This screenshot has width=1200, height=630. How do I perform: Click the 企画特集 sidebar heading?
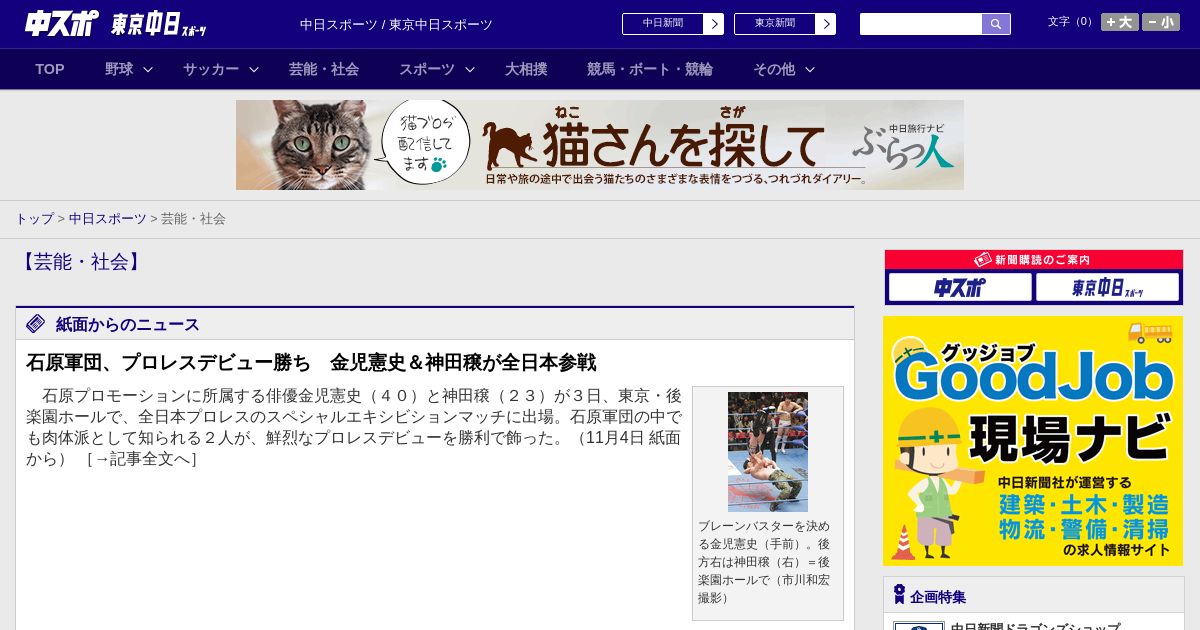point(938,597)
